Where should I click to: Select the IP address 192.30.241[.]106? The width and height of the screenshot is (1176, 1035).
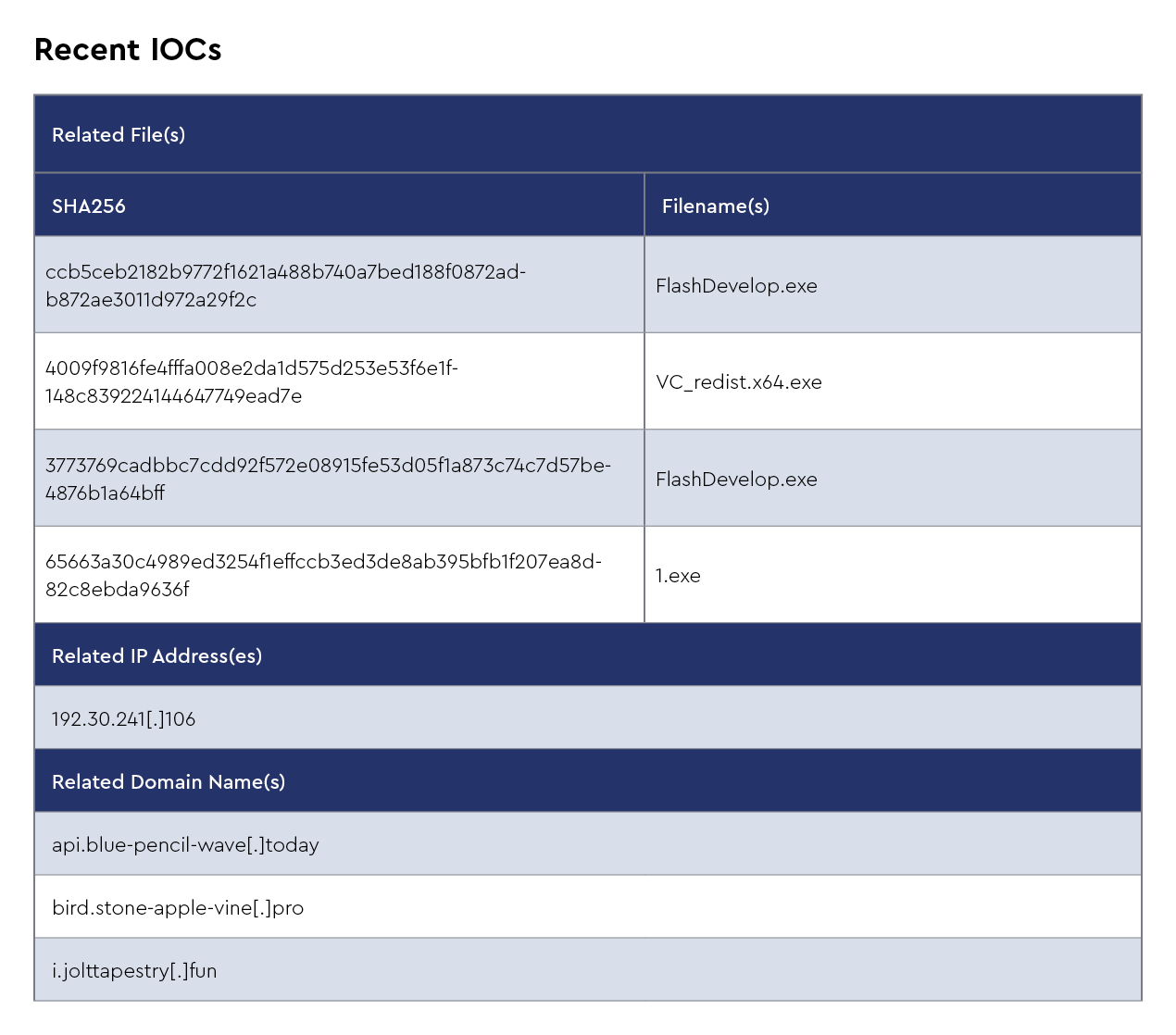[x=124, y=719]
